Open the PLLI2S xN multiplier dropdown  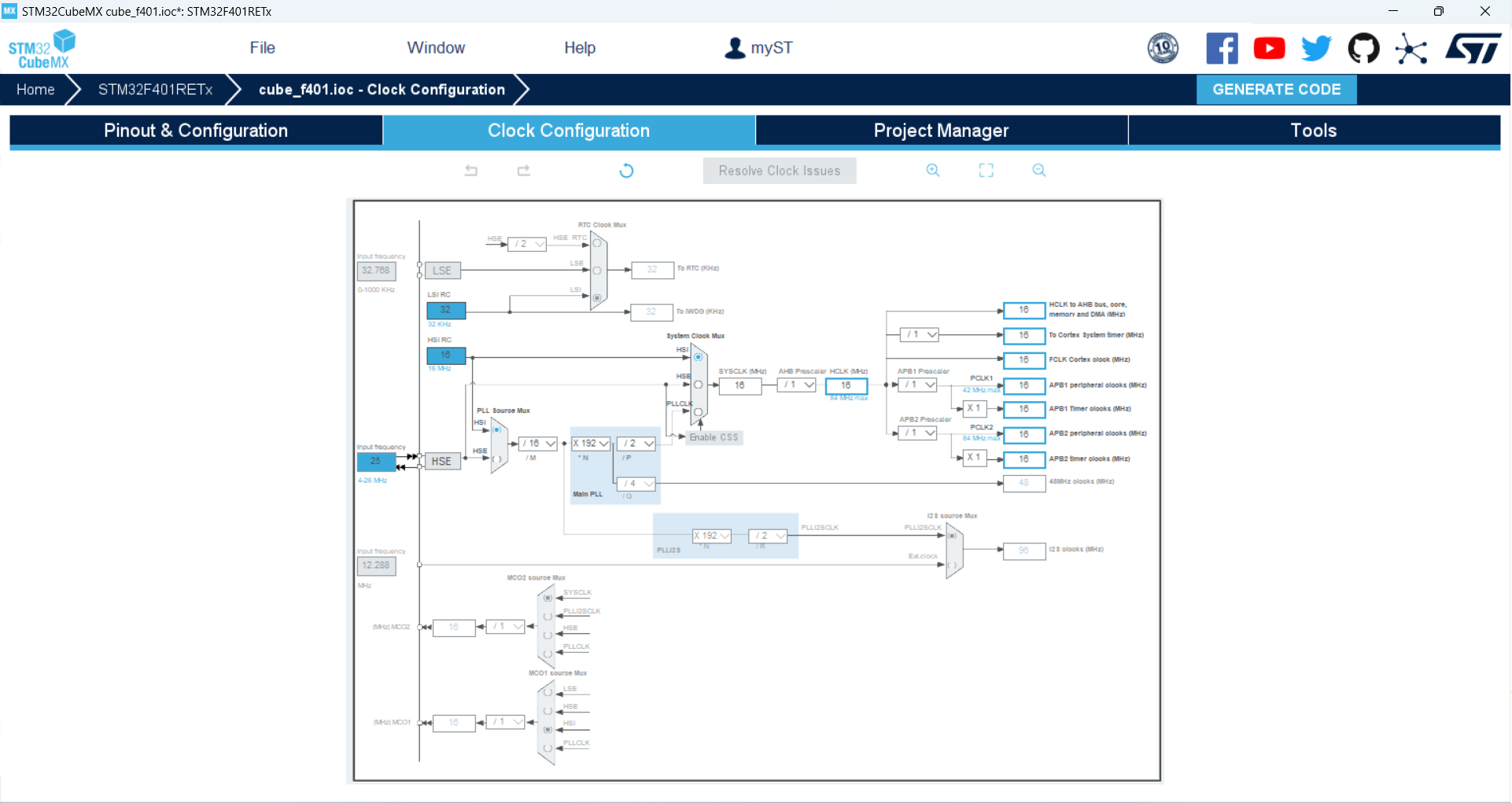[x=712, y=536]
